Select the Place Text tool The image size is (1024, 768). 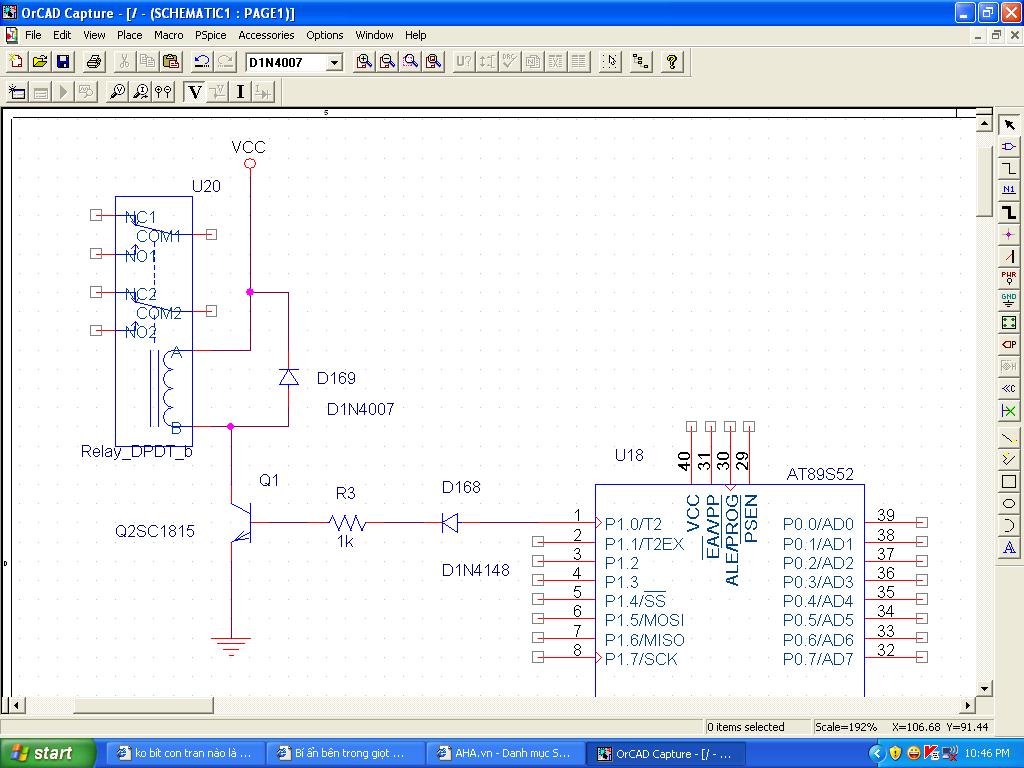pos(1009,547)
